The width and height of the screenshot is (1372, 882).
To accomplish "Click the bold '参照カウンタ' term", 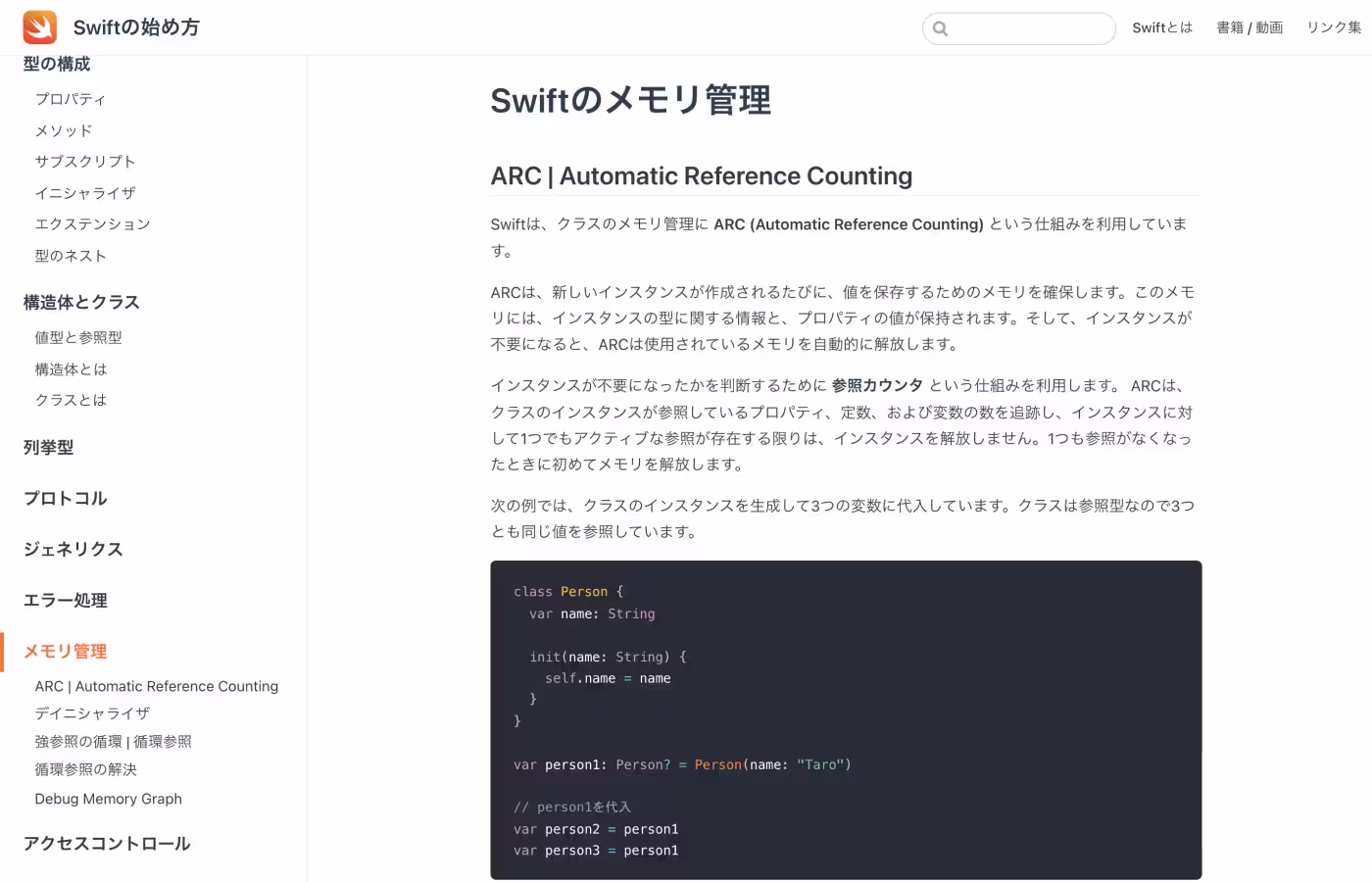I will coord(877,385).
